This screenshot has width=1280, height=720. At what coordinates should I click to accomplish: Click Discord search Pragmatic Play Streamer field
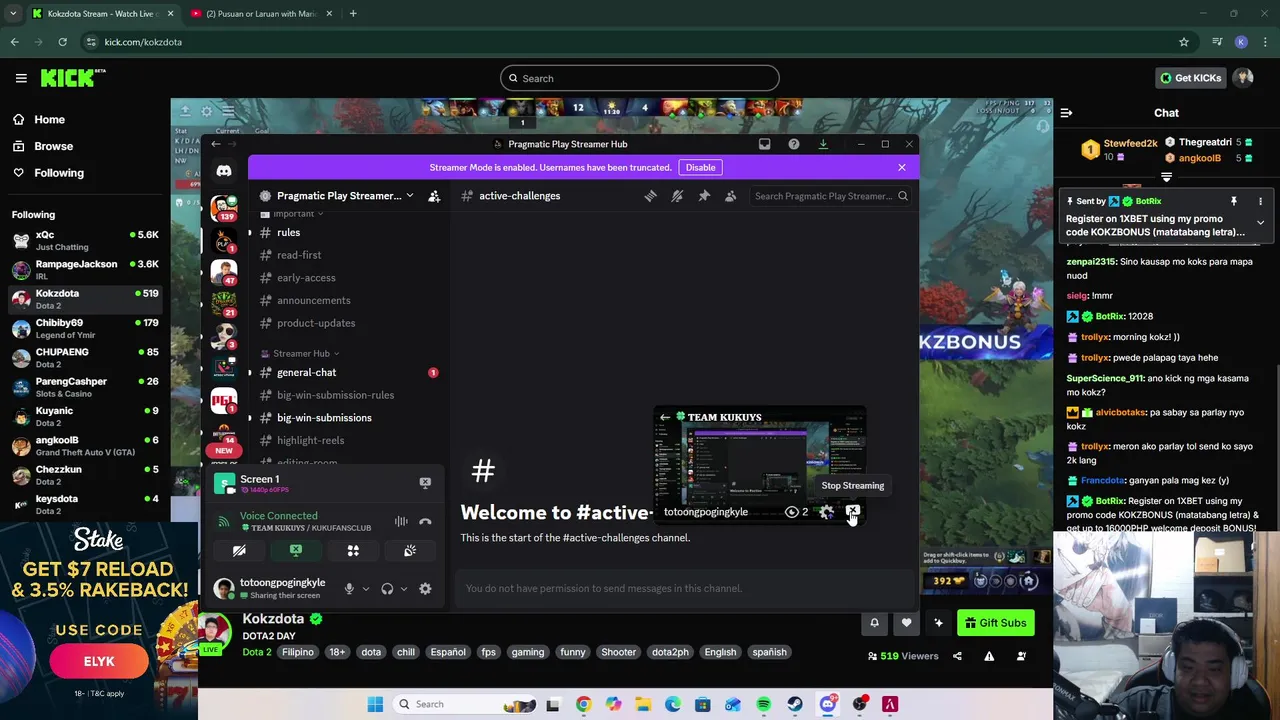pos(830,196)
